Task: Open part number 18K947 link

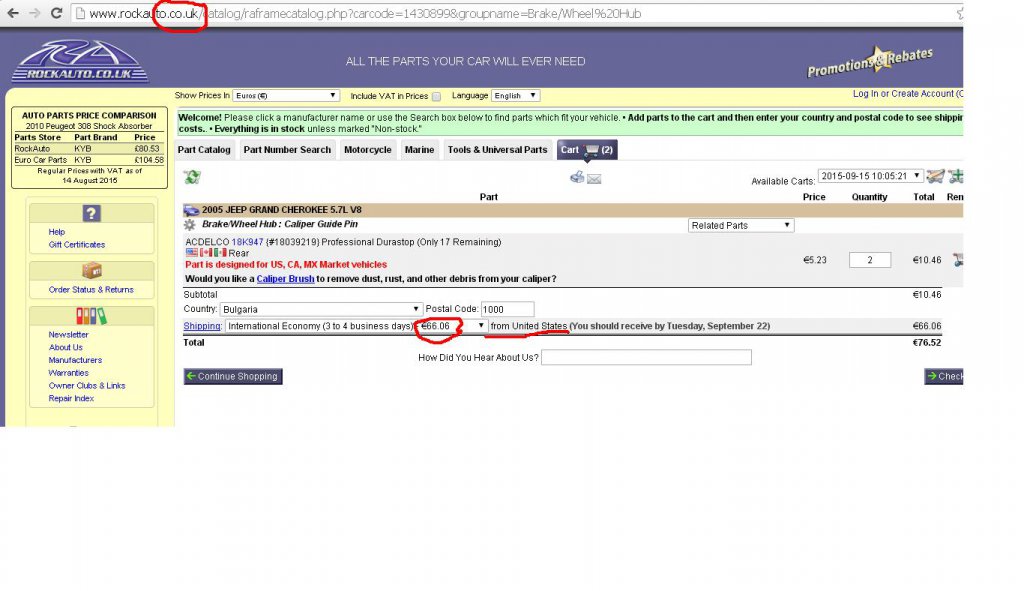Action: pos(248,242)
